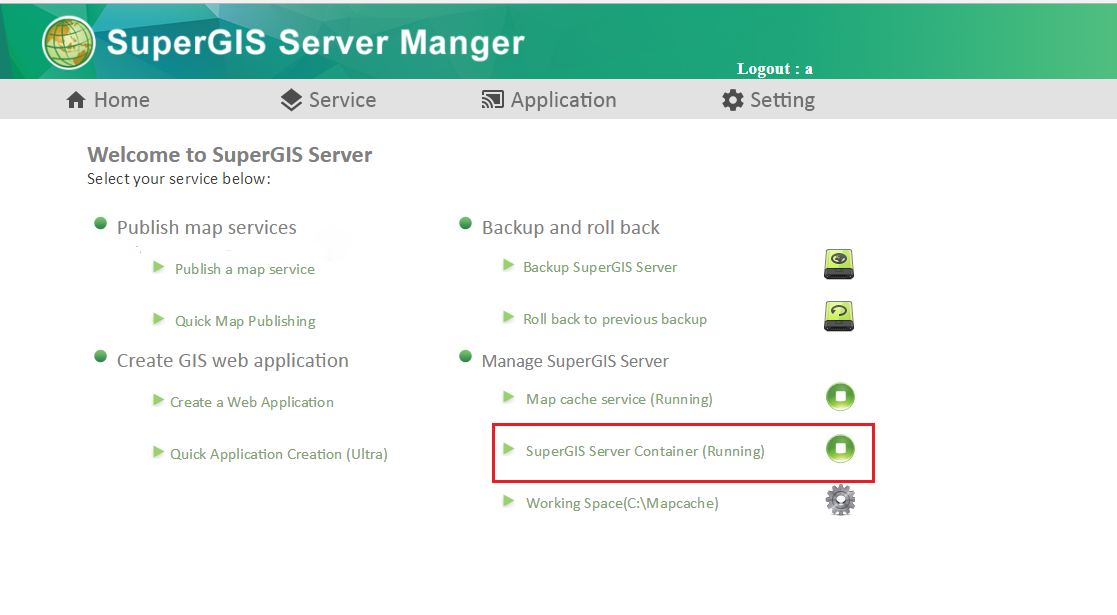
Task: Click the Backup and roll back heading
Action: [x=571, y=228]
